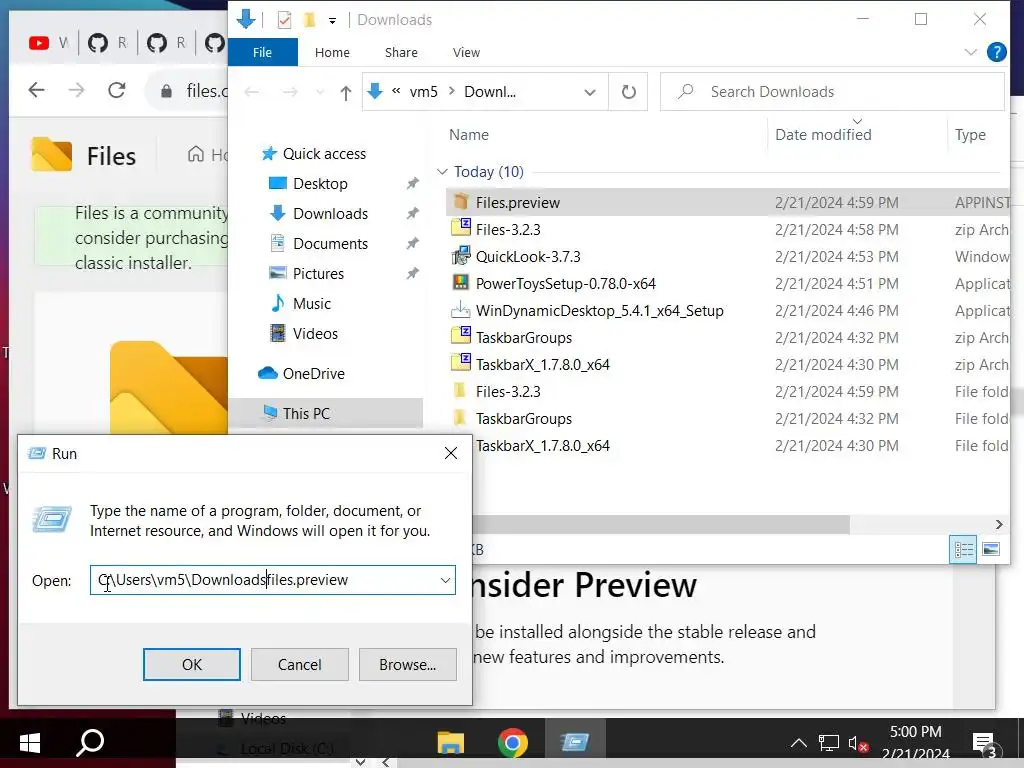Open the Run dialog command history dropdown
Screen dimensions: 1024x768
point(445,580)
